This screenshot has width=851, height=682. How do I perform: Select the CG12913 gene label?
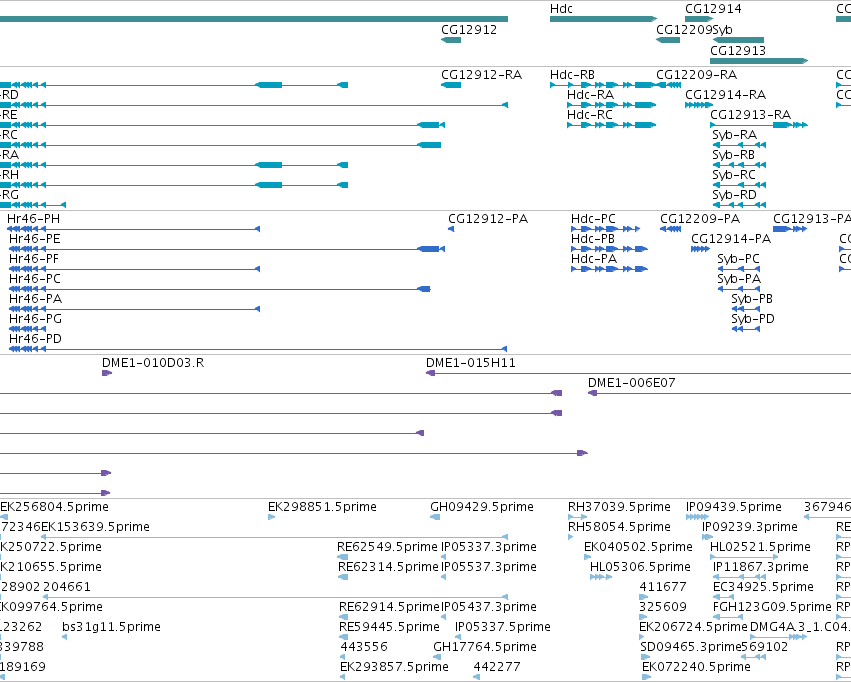(x=738, y=50)
